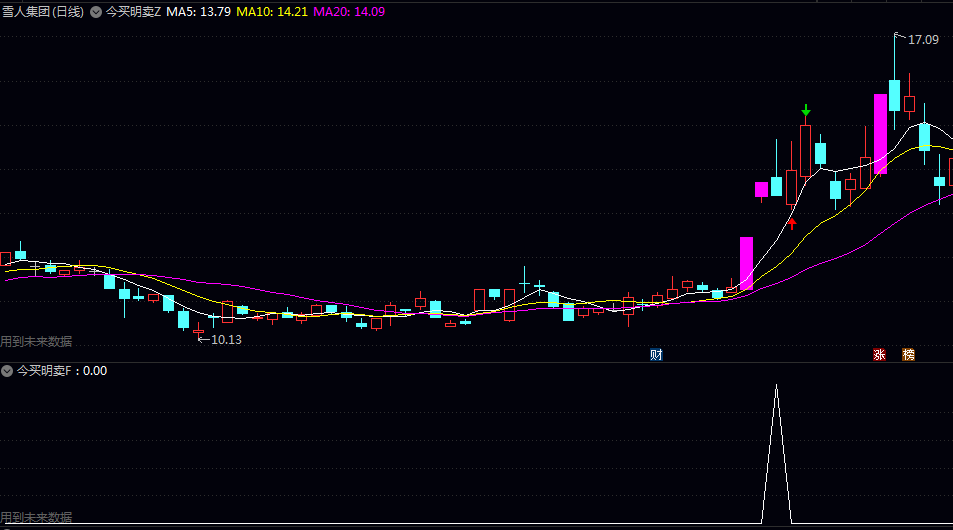This screenshot has height=530, width=953.
Task: Click the 今买明卖Z indicator name
Action: click(x=133, y=12)
